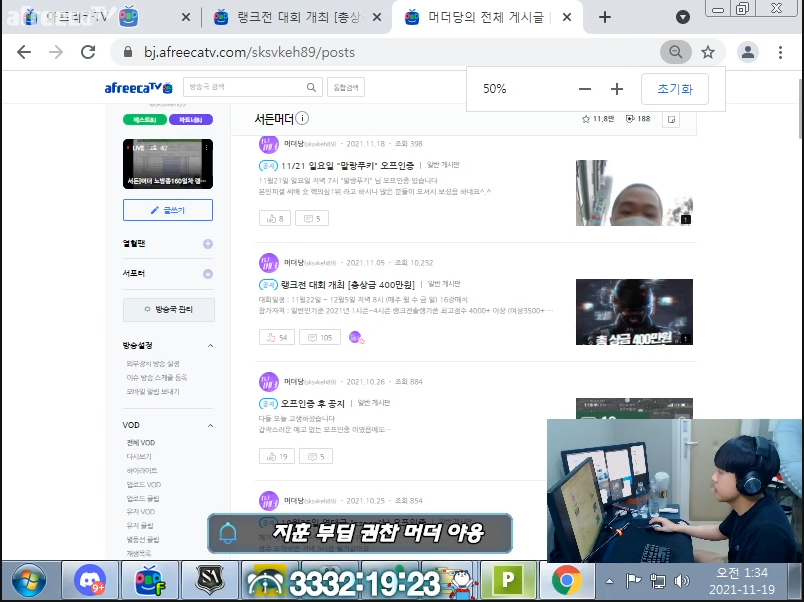Click the zoom magnifier icon in address bar
The width and height of the screenshot is (804, 602).
tap(676, 52)
